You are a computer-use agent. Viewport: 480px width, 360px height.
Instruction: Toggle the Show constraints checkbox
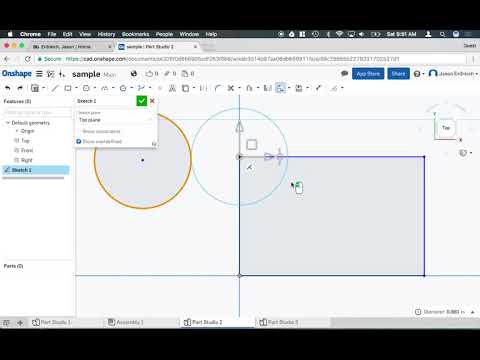pos(79,131)
